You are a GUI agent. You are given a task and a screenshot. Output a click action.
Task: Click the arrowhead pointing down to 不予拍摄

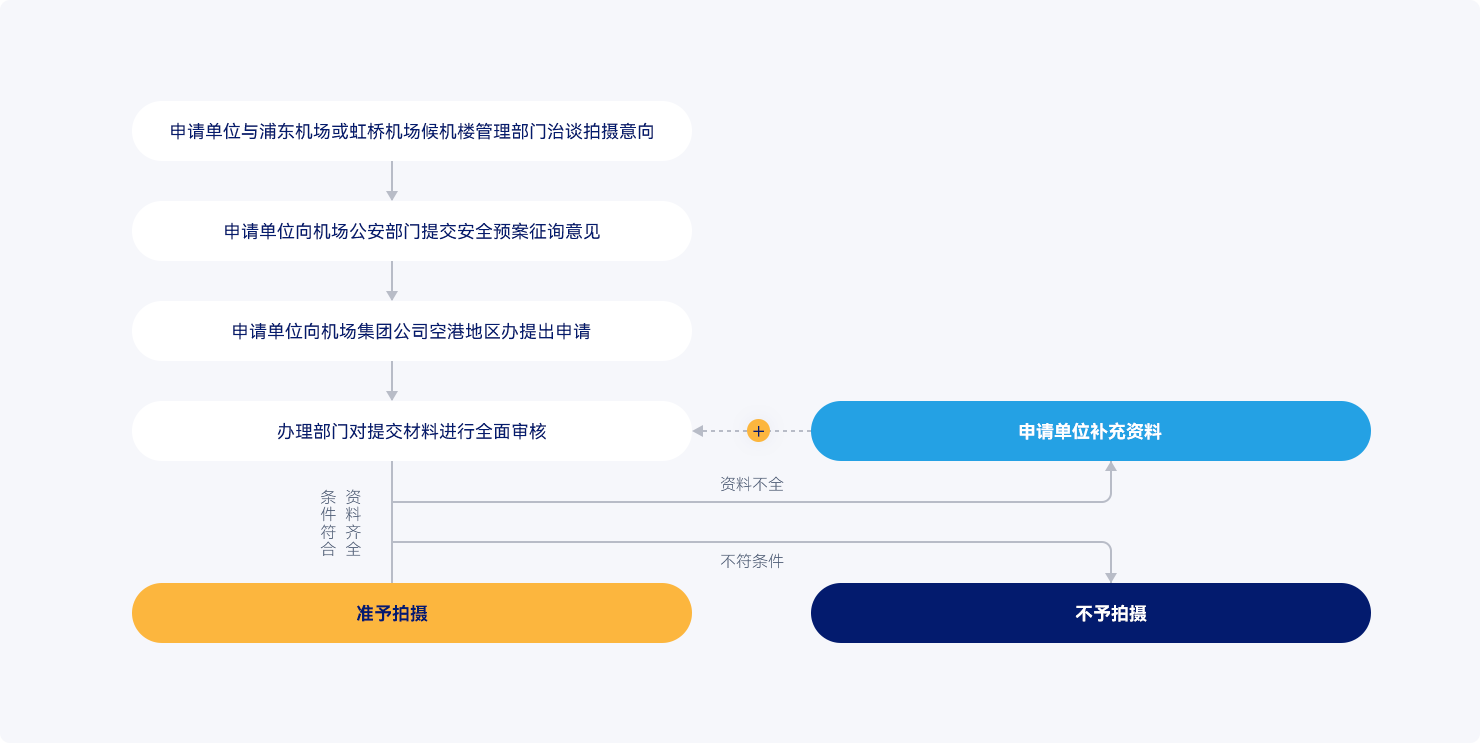pos(1111,577)
